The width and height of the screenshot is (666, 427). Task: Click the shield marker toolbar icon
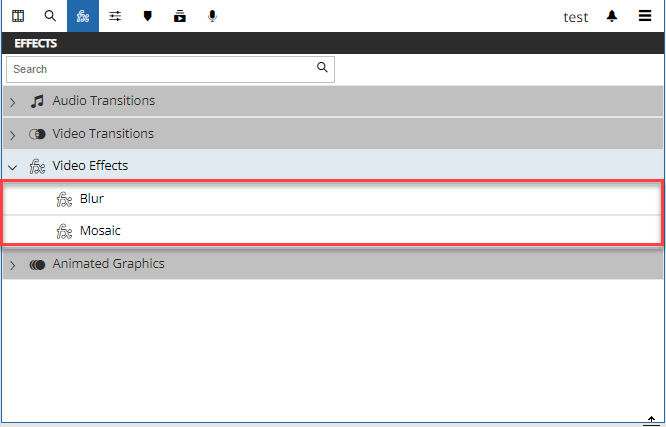click(x=148, y=16)
